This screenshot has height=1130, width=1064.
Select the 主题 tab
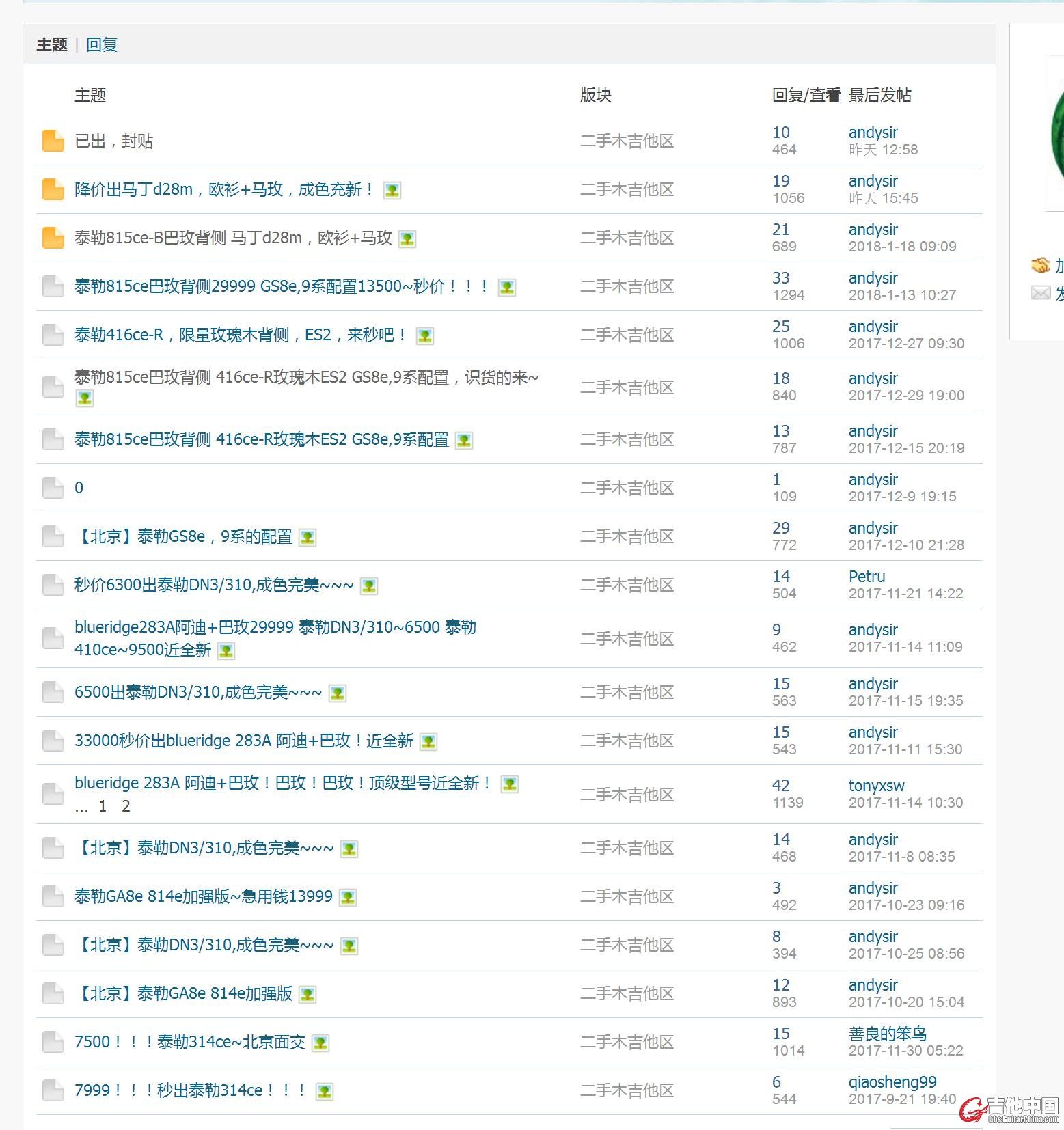click(x=52, y=45)
